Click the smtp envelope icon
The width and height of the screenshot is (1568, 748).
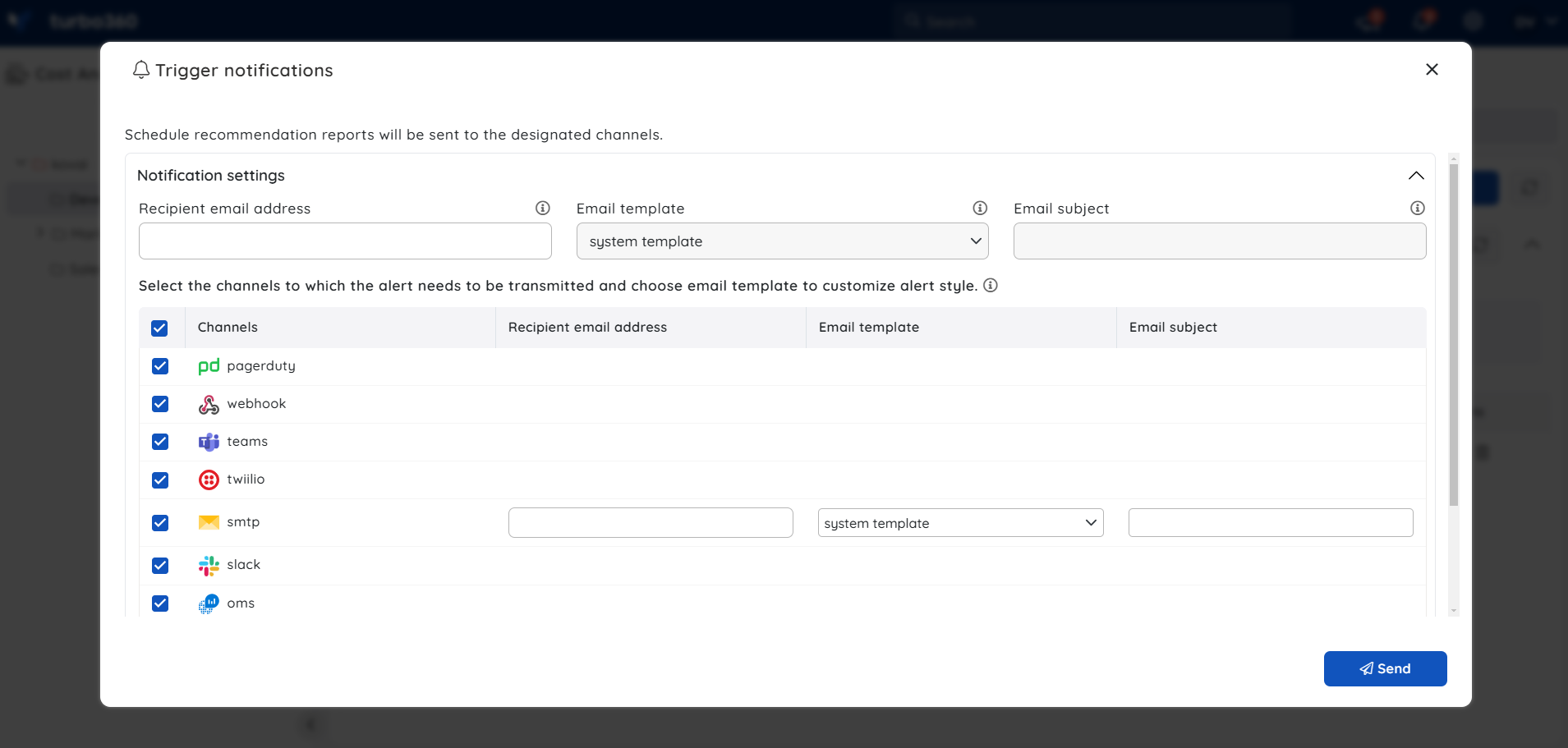(x=209, y=522)
